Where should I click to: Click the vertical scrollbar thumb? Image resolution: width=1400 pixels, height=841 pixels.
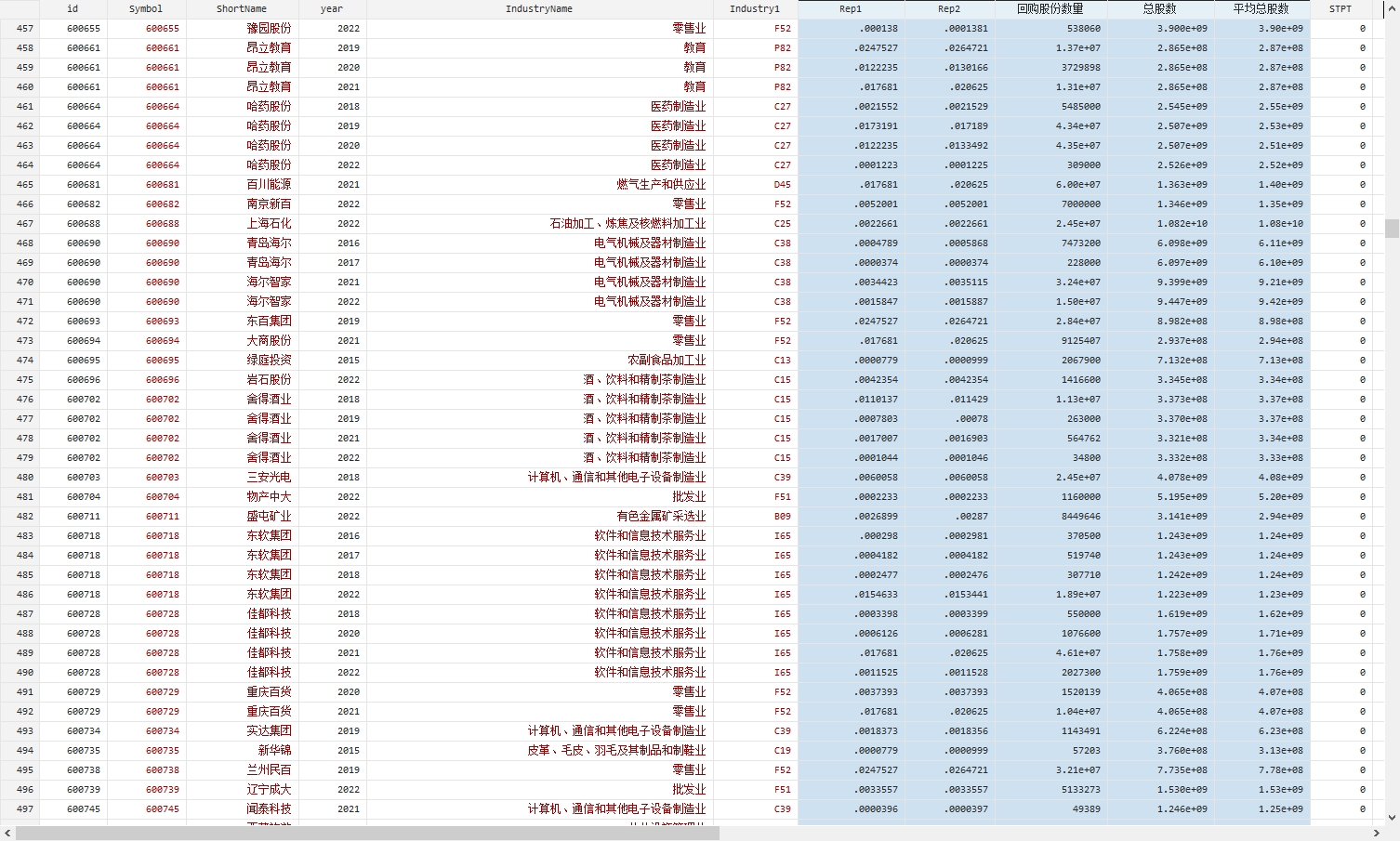coord(1392,229)
